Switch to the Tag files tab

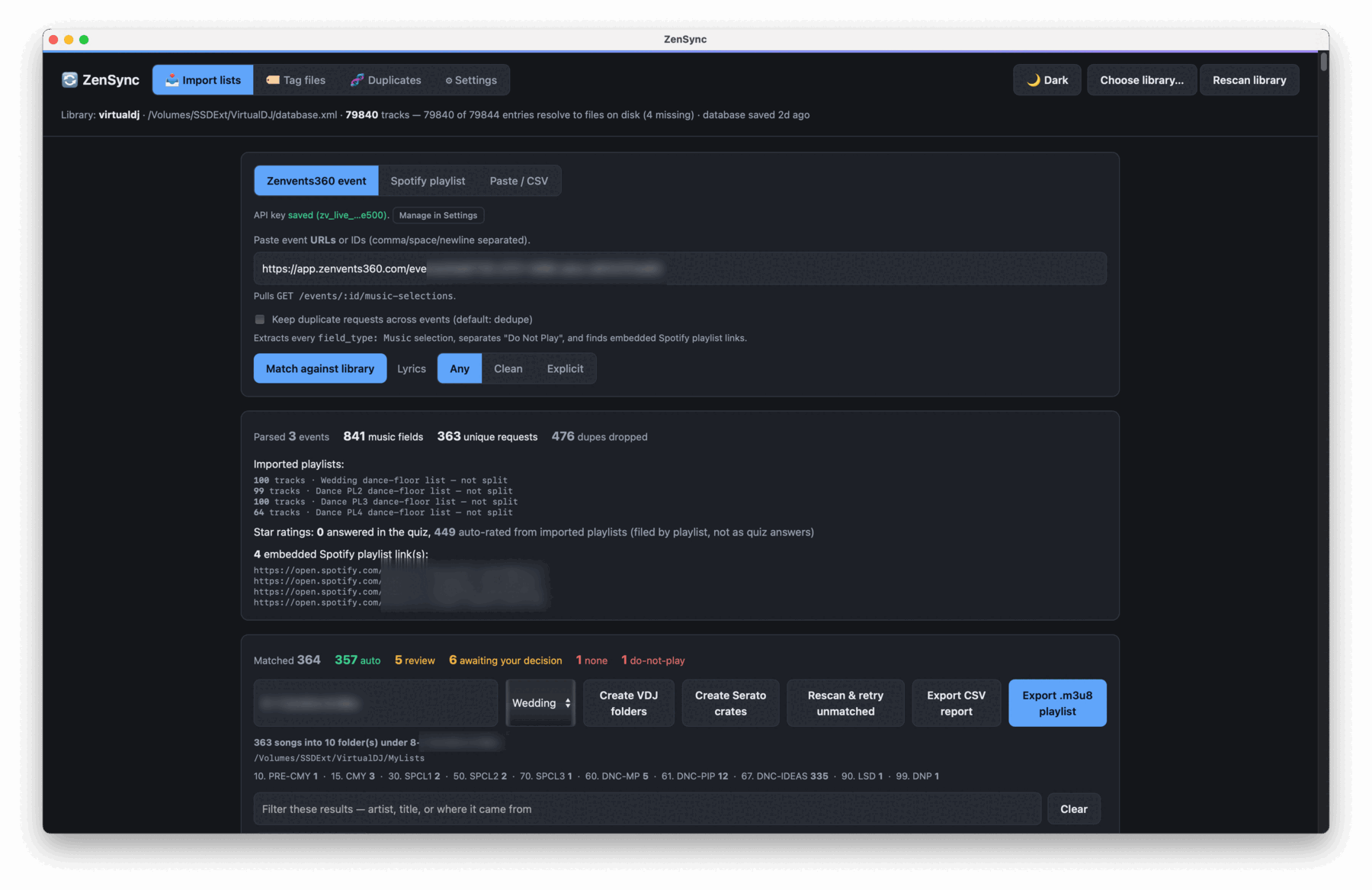click(296, 80)
